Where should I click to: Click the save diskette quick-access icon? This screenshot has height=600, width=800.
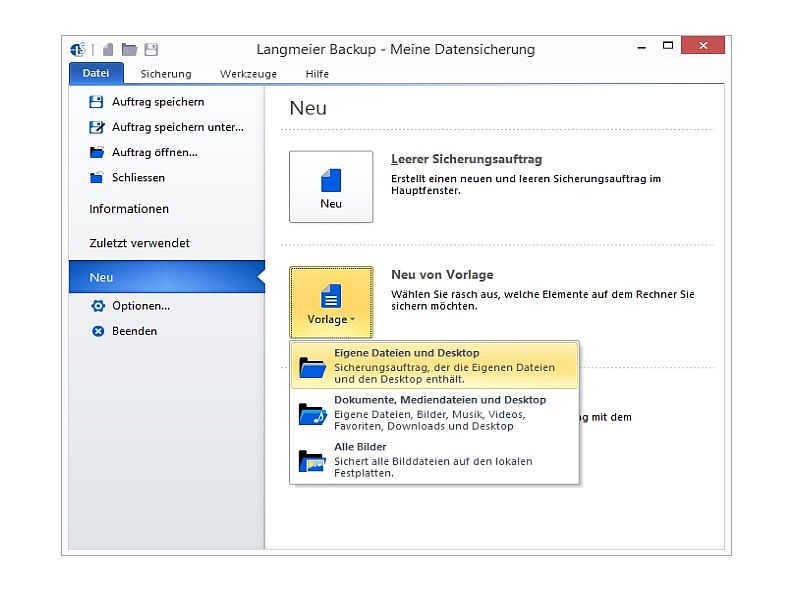coord(152,49)
